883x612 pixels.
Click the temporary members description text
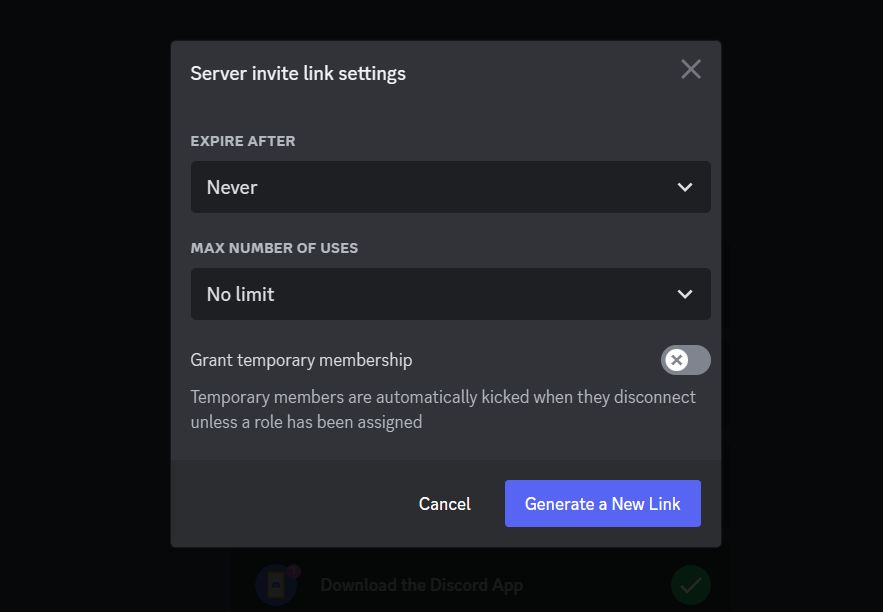click(443, 409)
